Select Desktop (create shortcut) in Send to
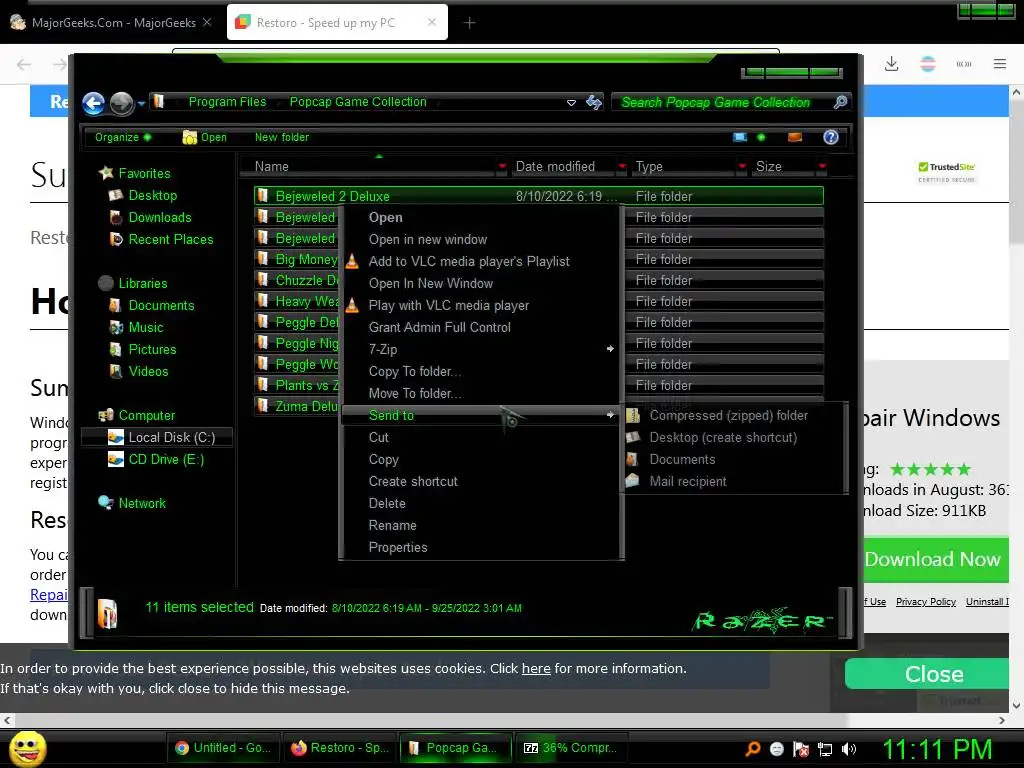Image resolution: width=1024 pixels, height=768 pixels. pyautogui.click(x=723, y=438)
